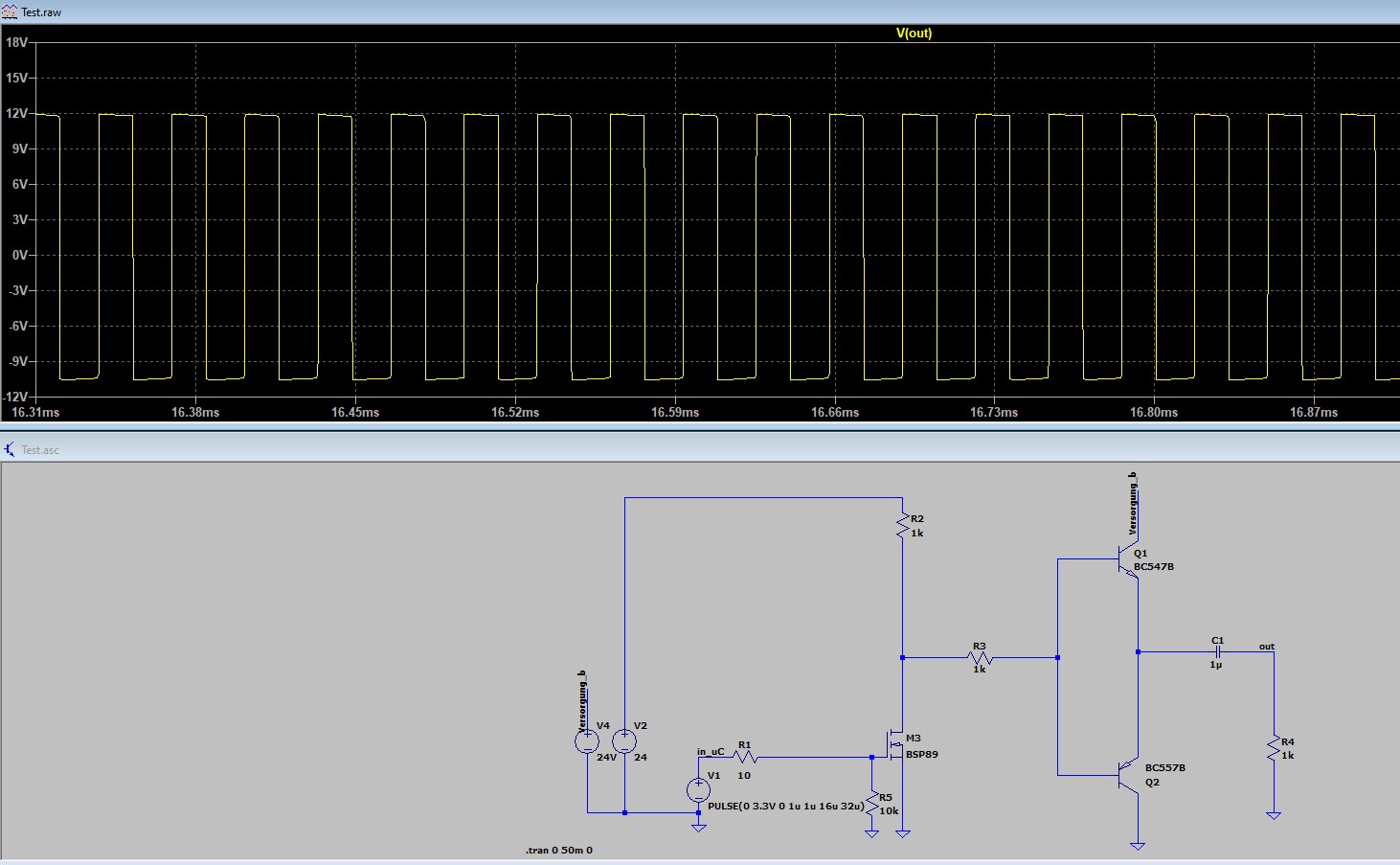
Task: Activate the Test.raw waveform window title
Action: tap(41, 12)
